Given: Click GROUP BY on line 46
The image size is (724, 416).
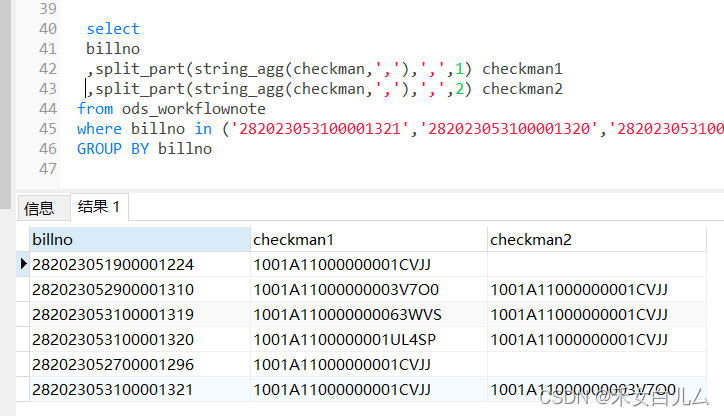Looking at the screenshot, I should click(x=113, y=149).
